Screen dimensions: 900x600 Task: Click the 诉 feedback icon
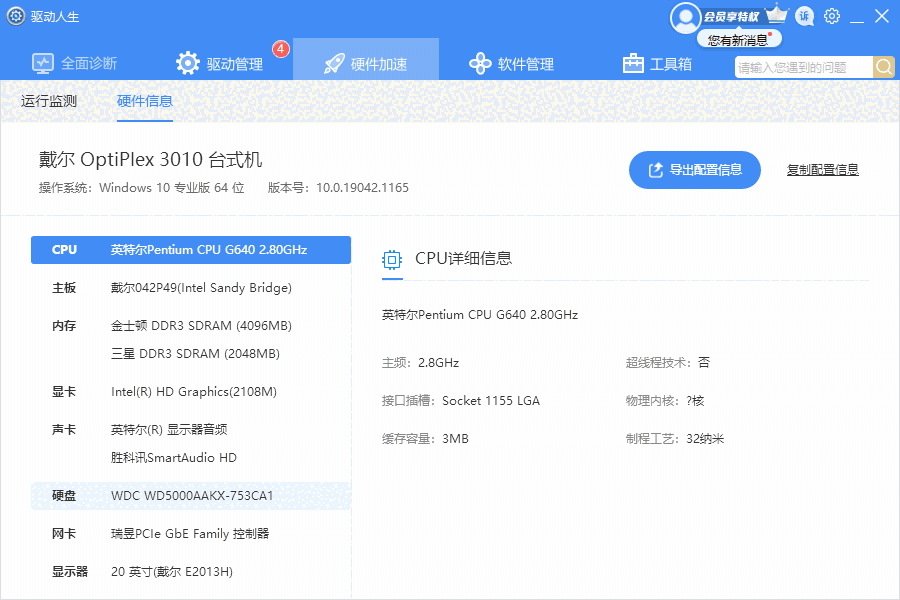(x=804, y=16)
